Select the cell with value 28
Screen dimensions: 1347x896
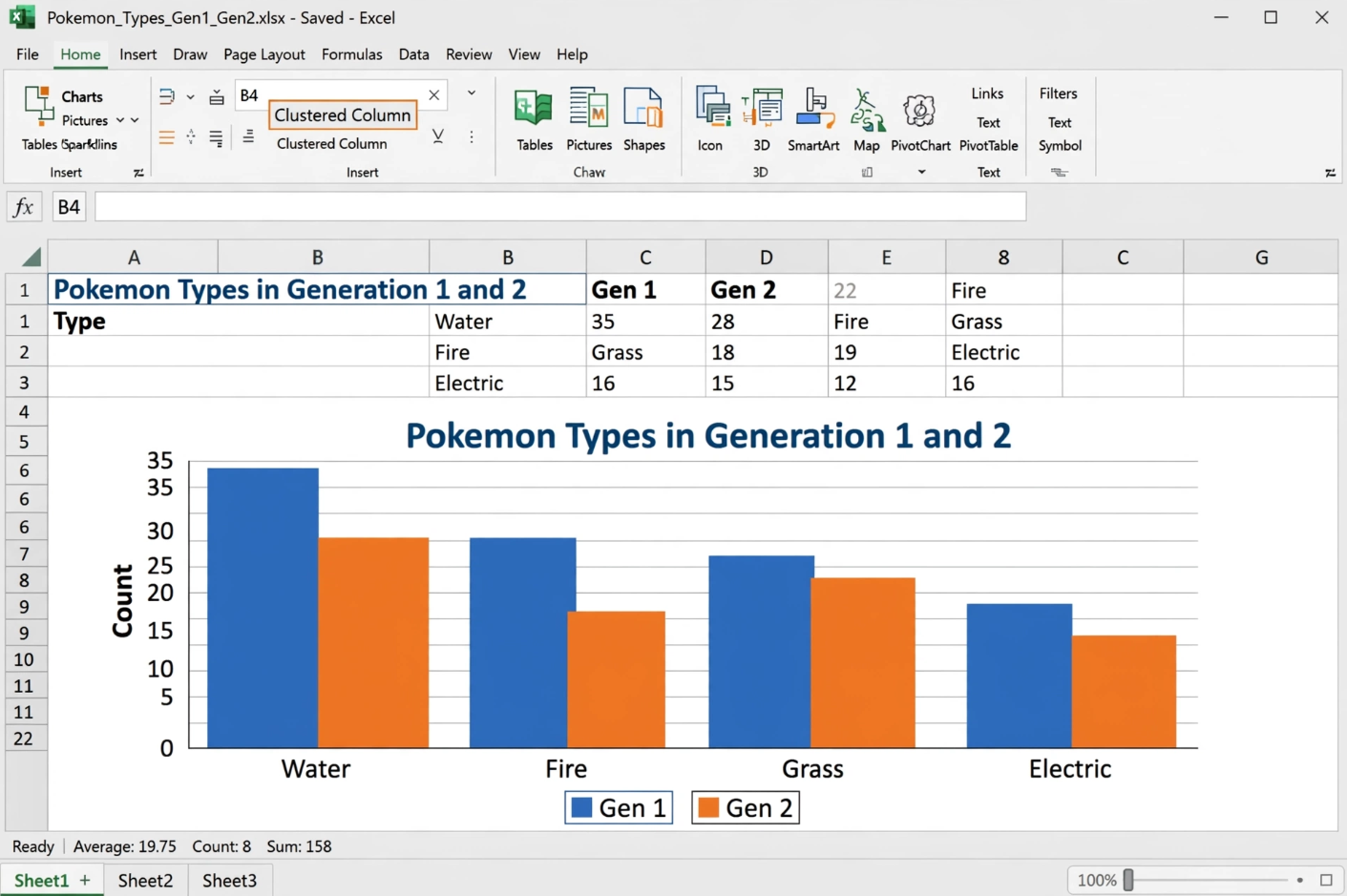point(767,321)
